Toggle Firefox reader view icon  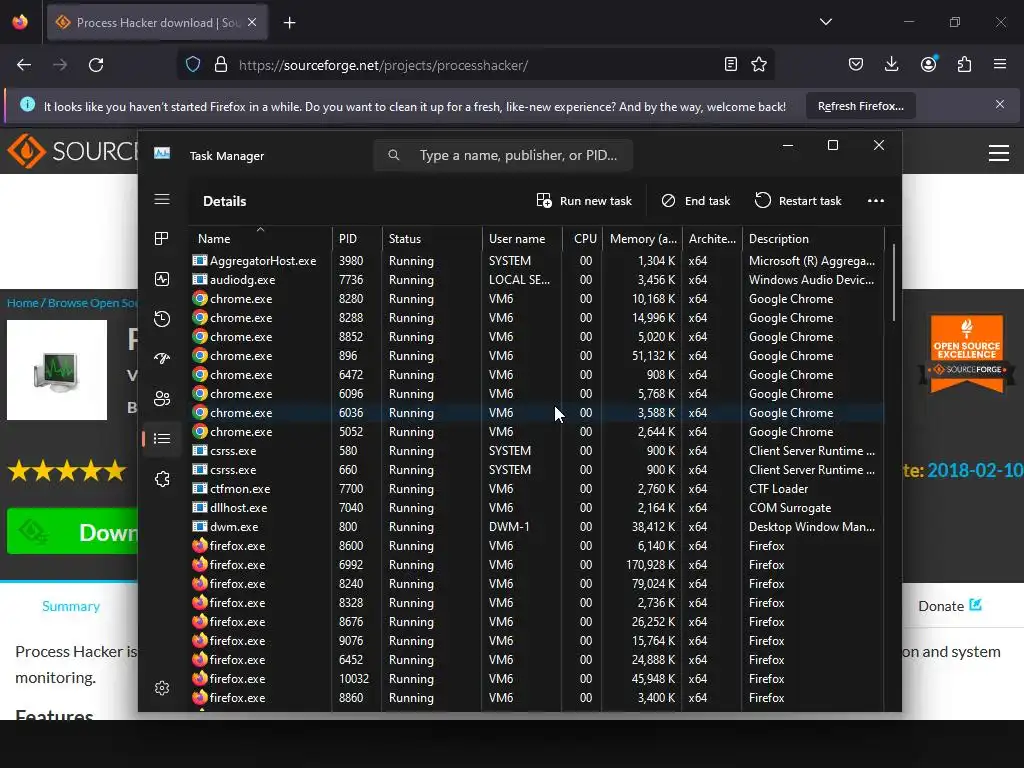pos(731,64)
